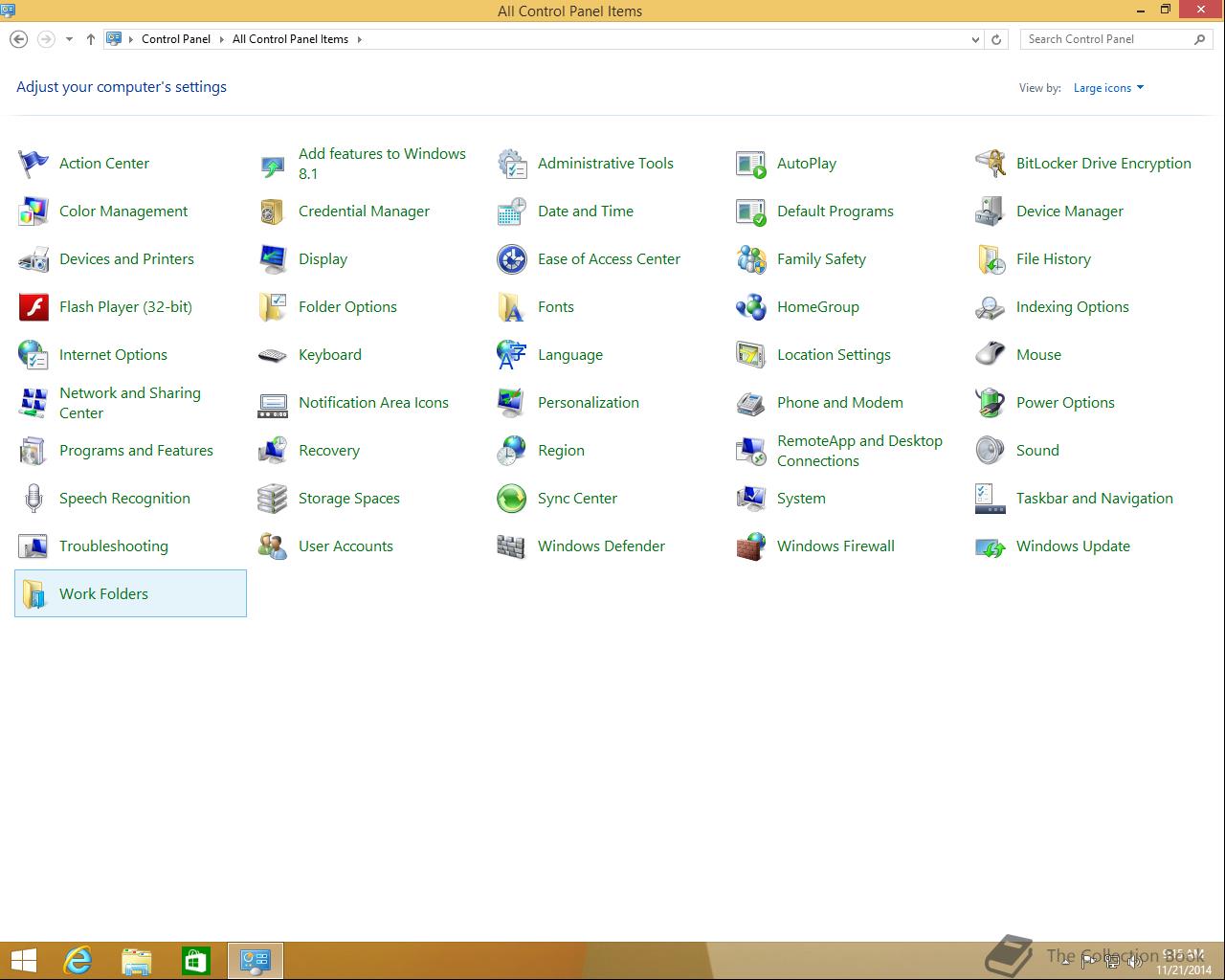Viewport: 1225px width, 980px height.
Task: Open the Internet Options globe icon
Action: 33,355
